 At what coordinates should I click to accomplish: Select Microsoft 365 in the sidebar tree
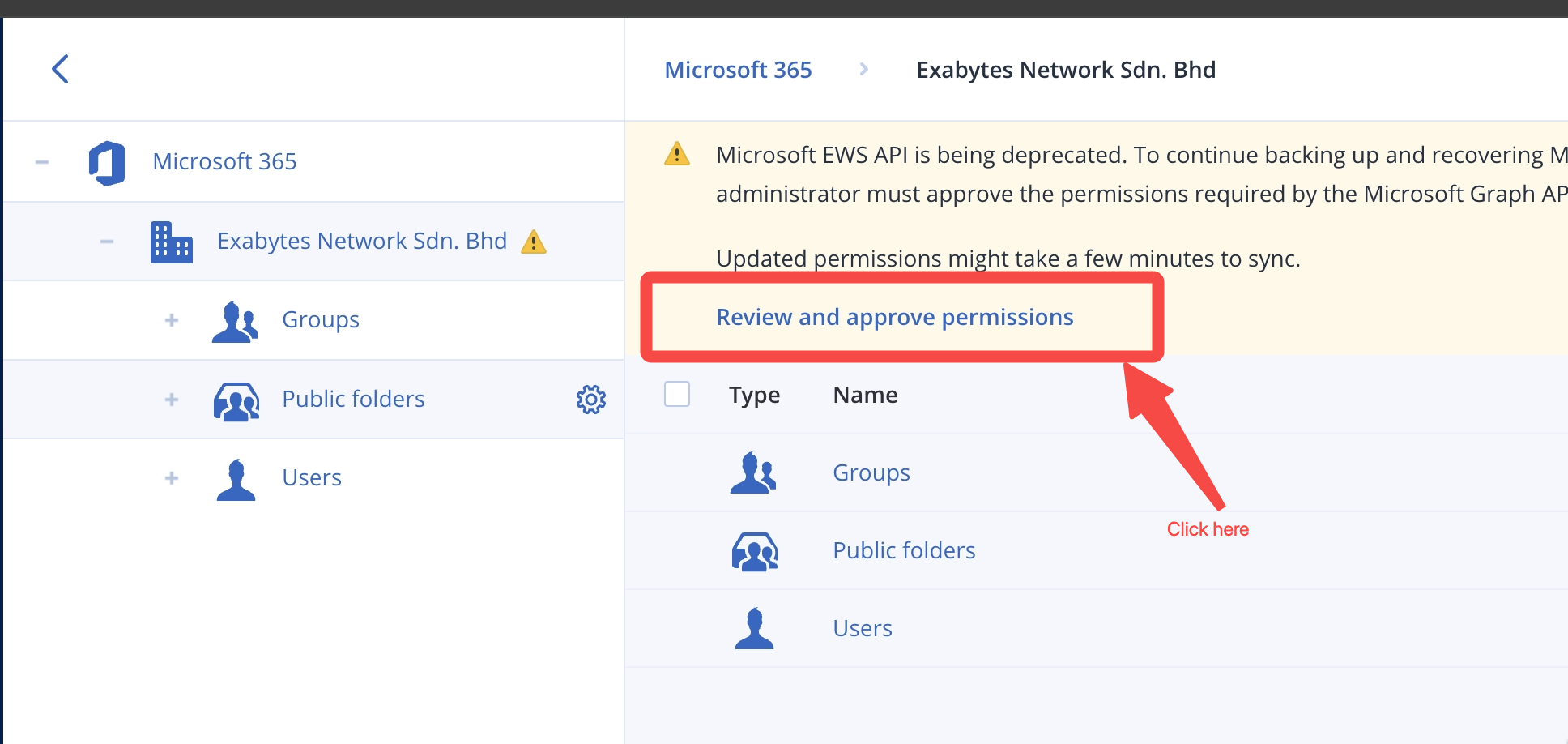(x=224, y=161)
